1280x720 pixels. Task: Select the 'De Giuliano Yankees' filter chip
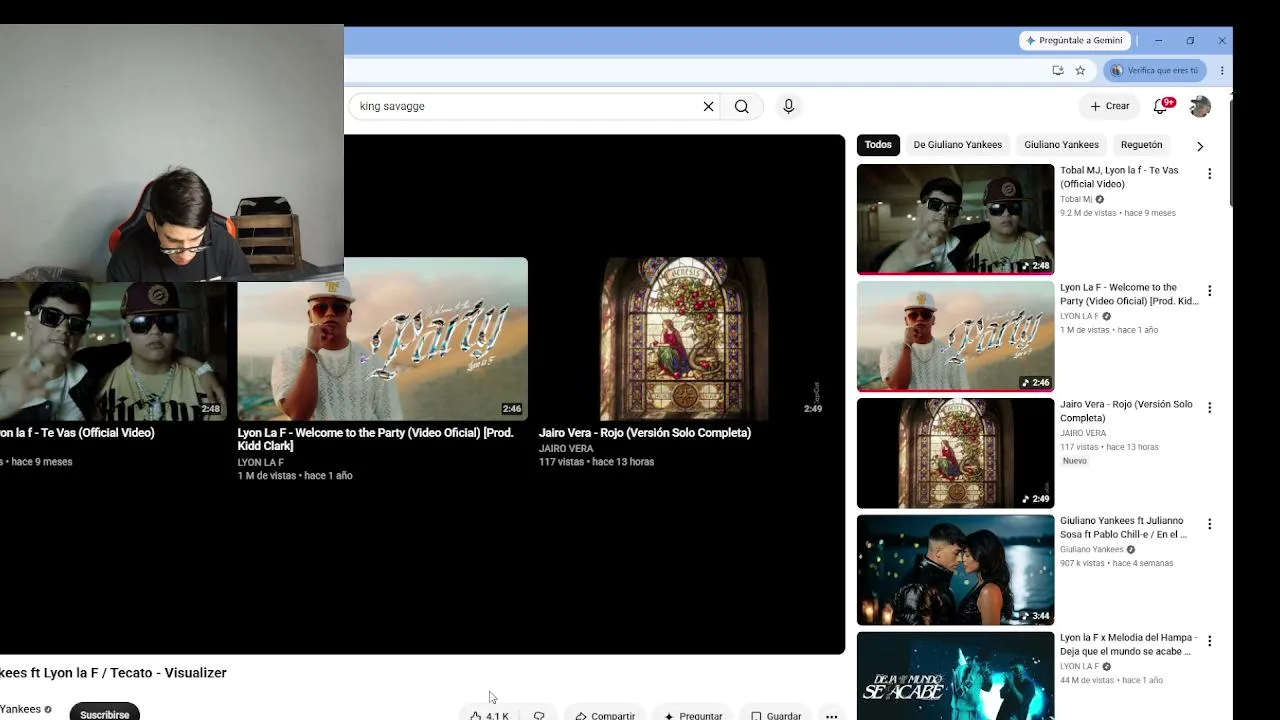(957, 145)
